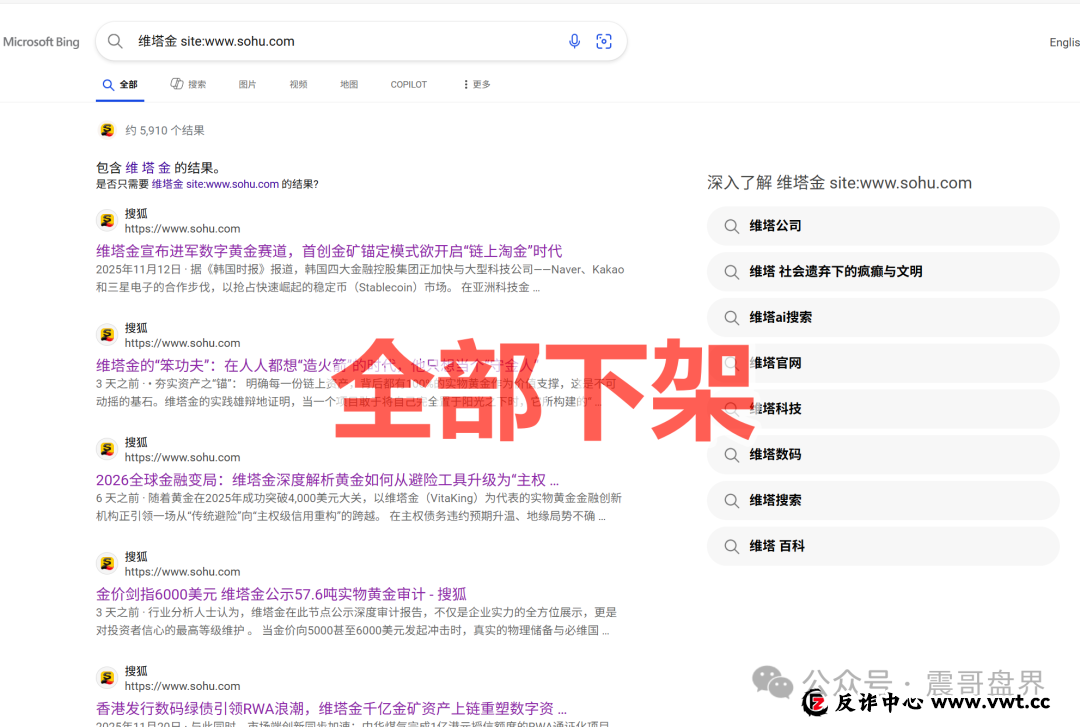Click the yellow Bing chat icon above result count
The image size is (1080, 727).
pos(106,130)
